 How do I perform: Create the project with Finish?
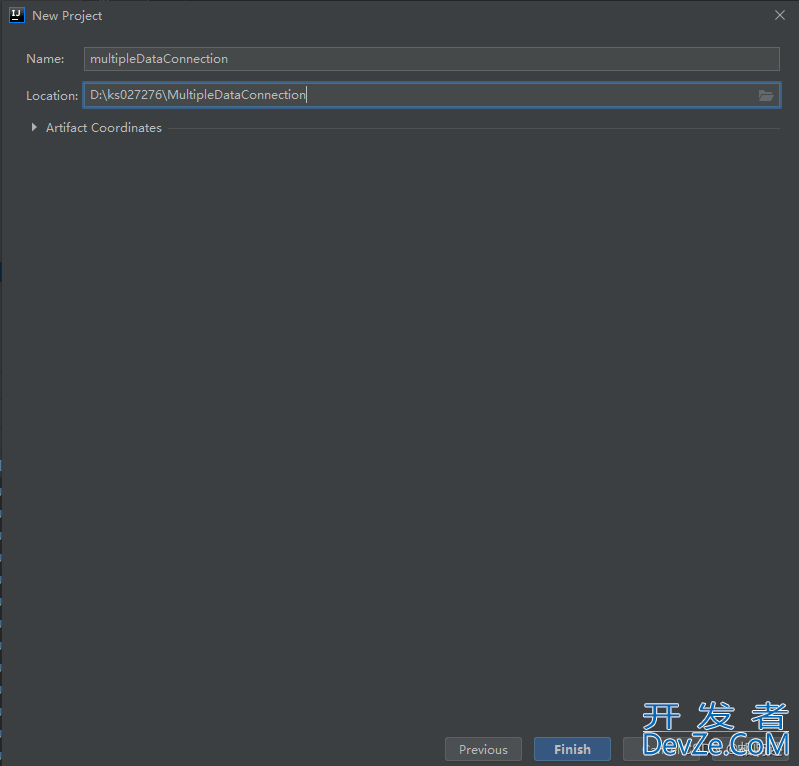pos(572,749)
